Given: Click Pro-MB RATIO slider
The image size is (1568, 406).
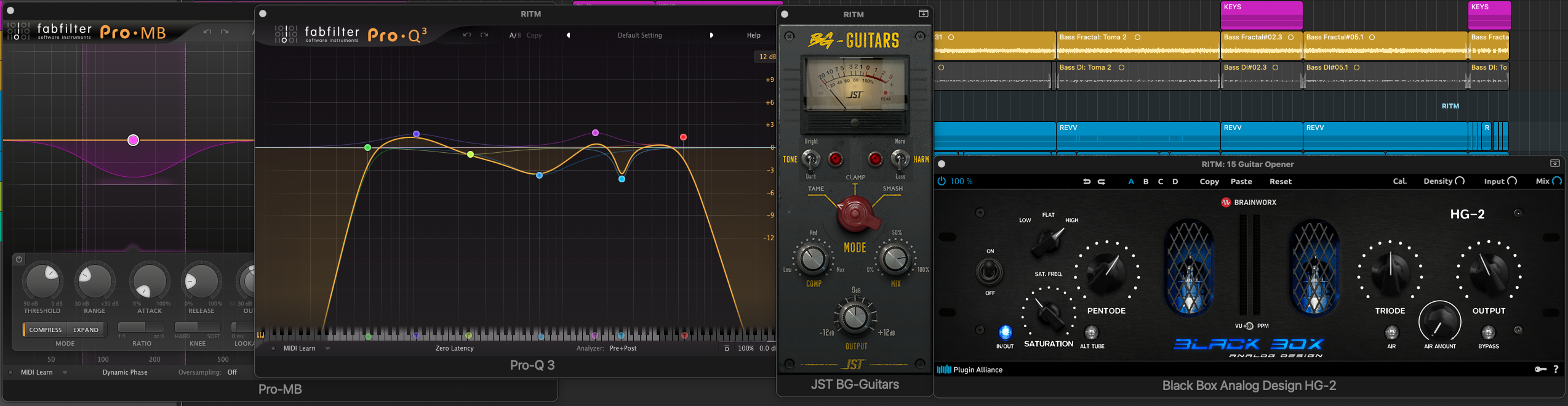Looking at the screenshot, I should click(141, 327).
